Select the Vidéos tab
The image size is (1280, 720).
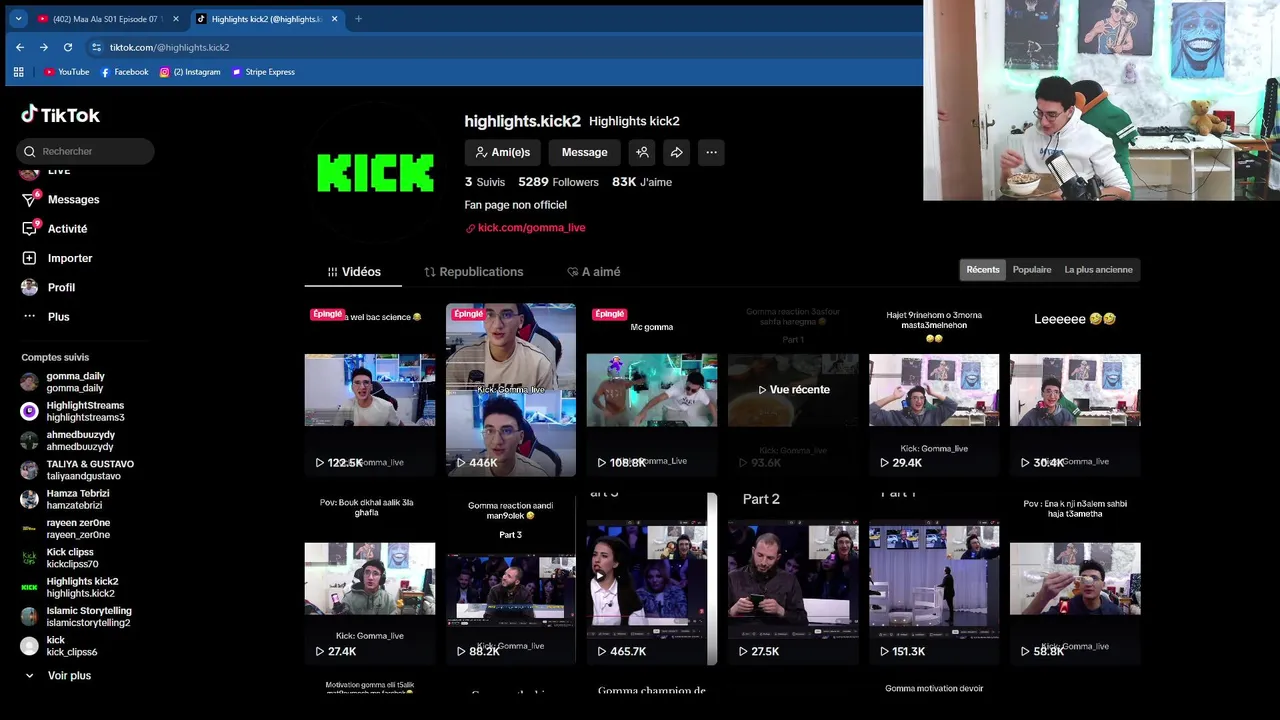354,272
